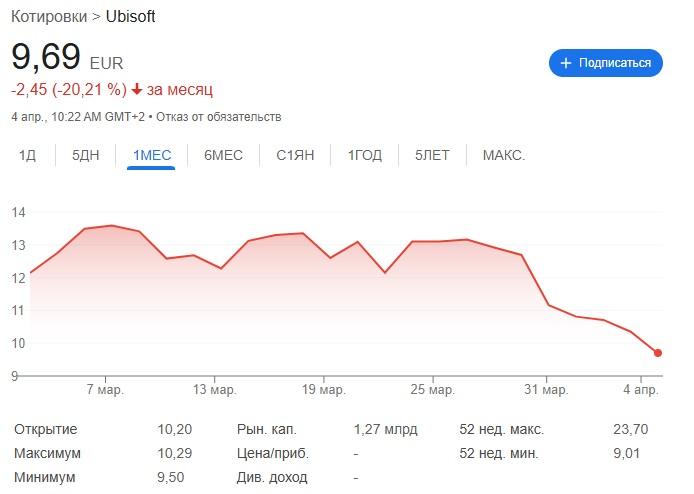Click the 19 мар. date label
The image size is (694, 494).
324,390
